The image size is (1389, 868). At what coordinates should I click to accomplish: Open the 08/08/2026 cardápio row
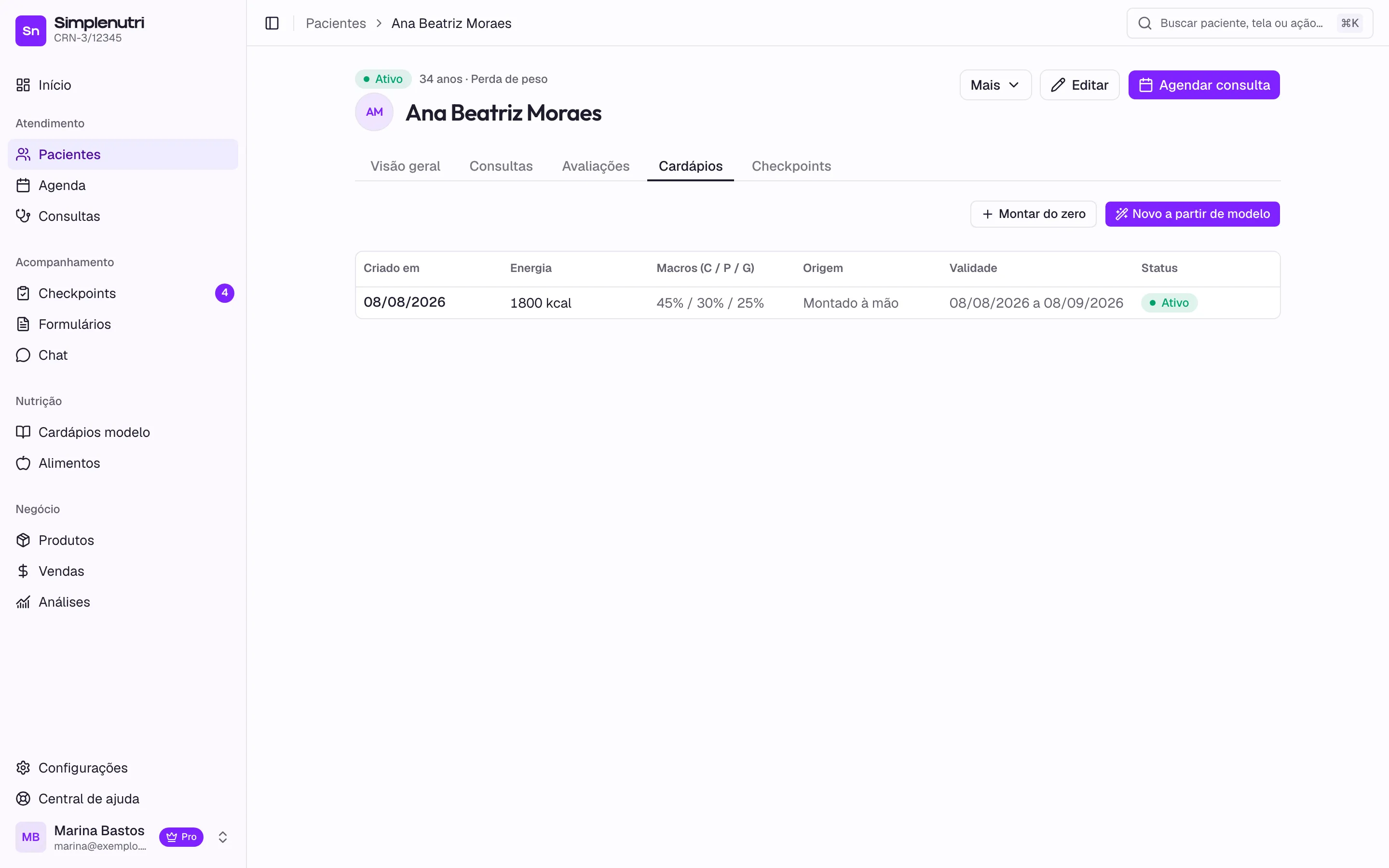tap(817, 302)
